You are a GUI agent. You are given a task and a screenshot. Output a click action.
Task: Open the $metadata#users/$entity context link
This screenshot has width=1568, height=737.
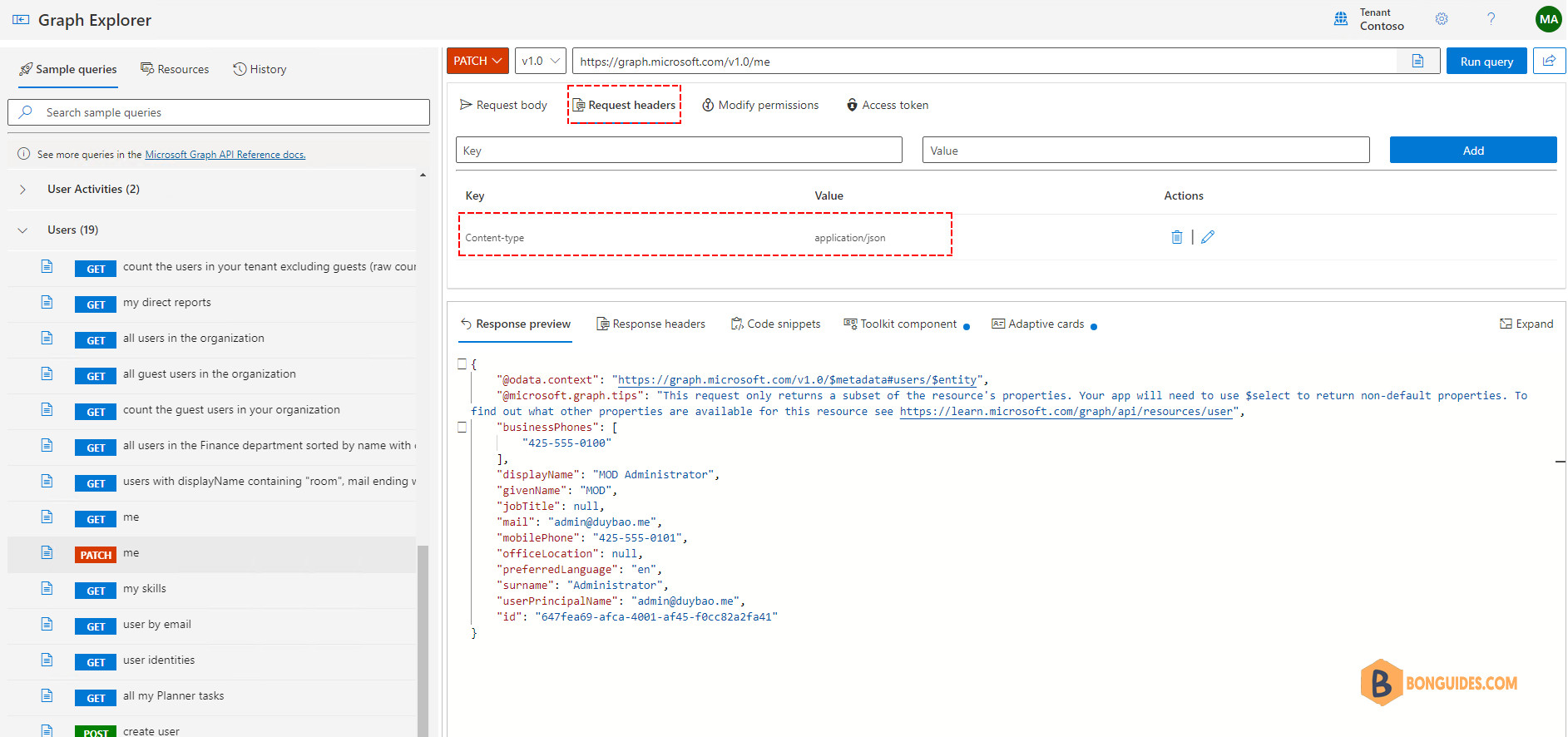pyautogui.click(x=797, y=379)
